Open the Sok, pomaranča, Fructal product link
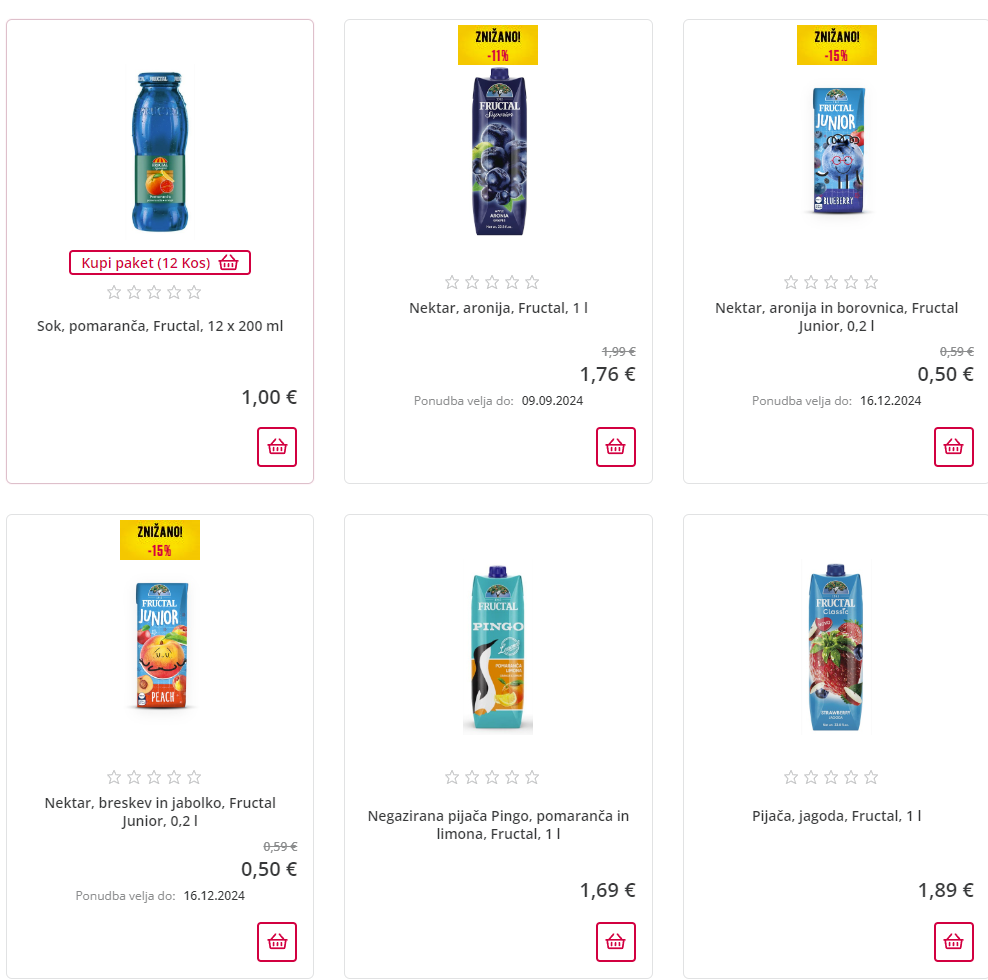The image size is (988, 980). [x=160, y=326]
